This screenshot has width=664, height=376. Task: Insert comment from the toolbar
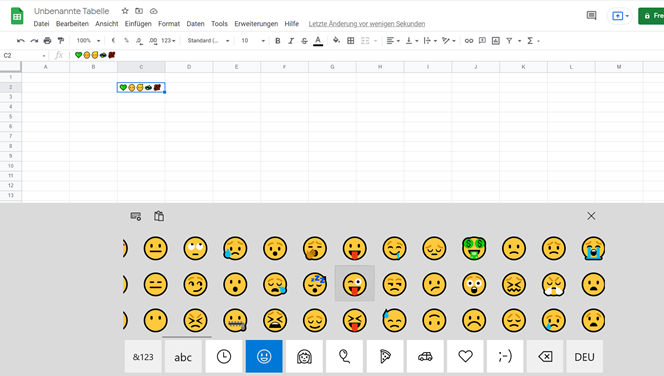482,41
